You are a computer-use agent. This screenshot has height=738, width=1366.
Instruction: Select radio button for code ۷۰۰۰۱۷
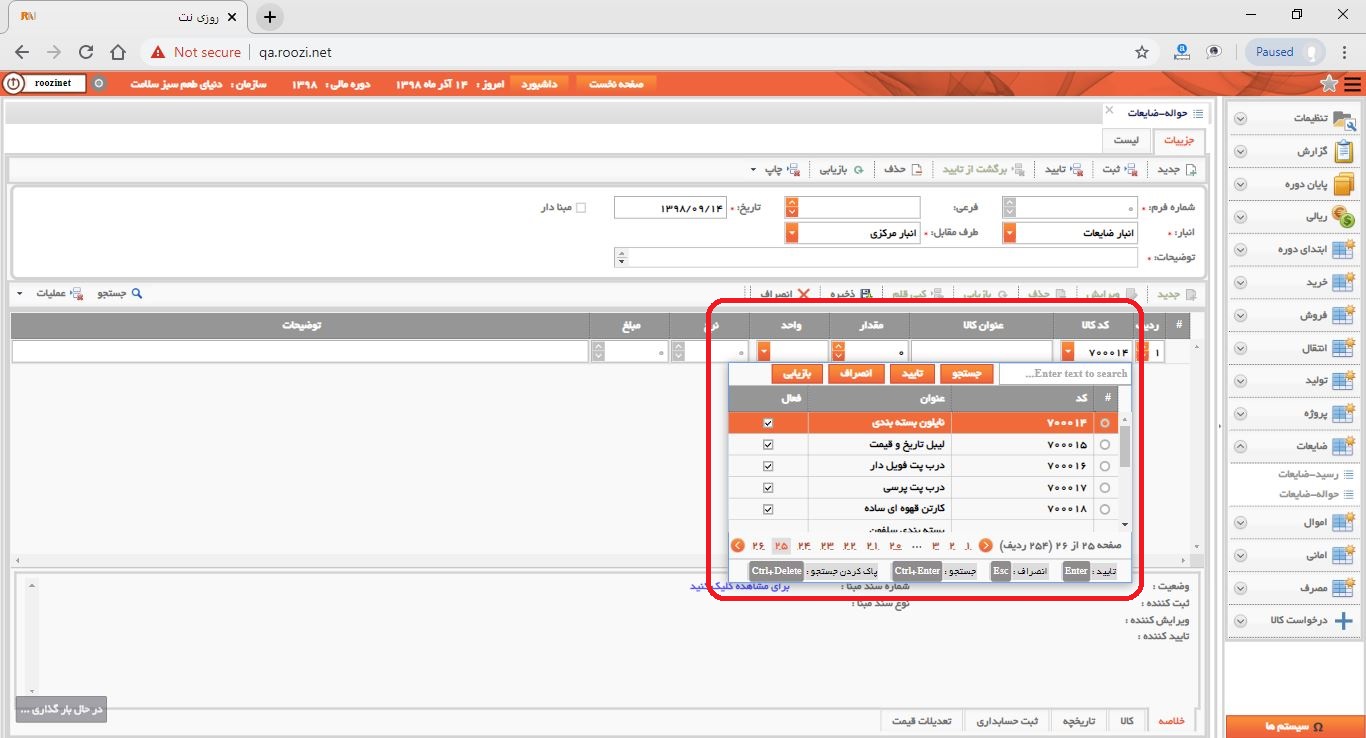click(1105, 488)
